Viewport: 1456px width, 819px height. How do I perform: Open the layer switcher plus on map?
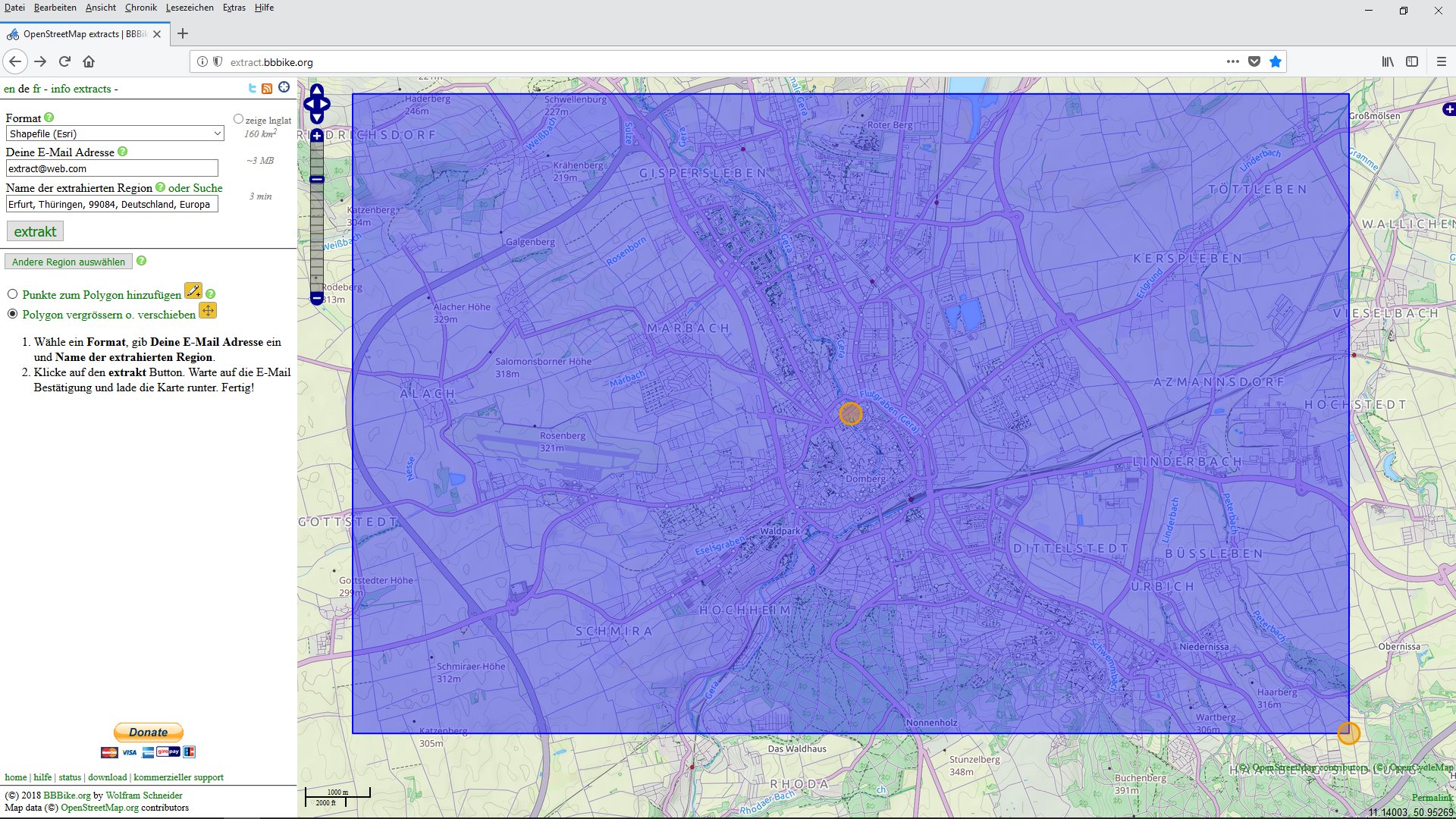pyautogui.click(x=1449, y=109)
